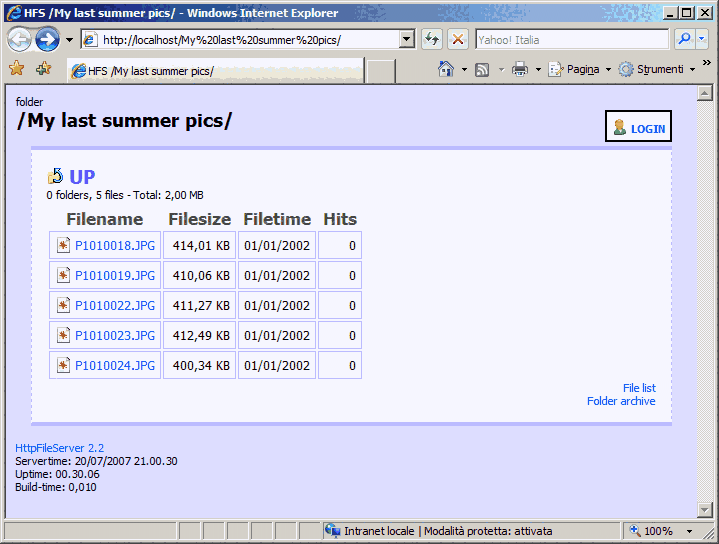Screen dimensions: 719x544
Task: Click the zoom magnifier in status bar
Action: point(635,531)
